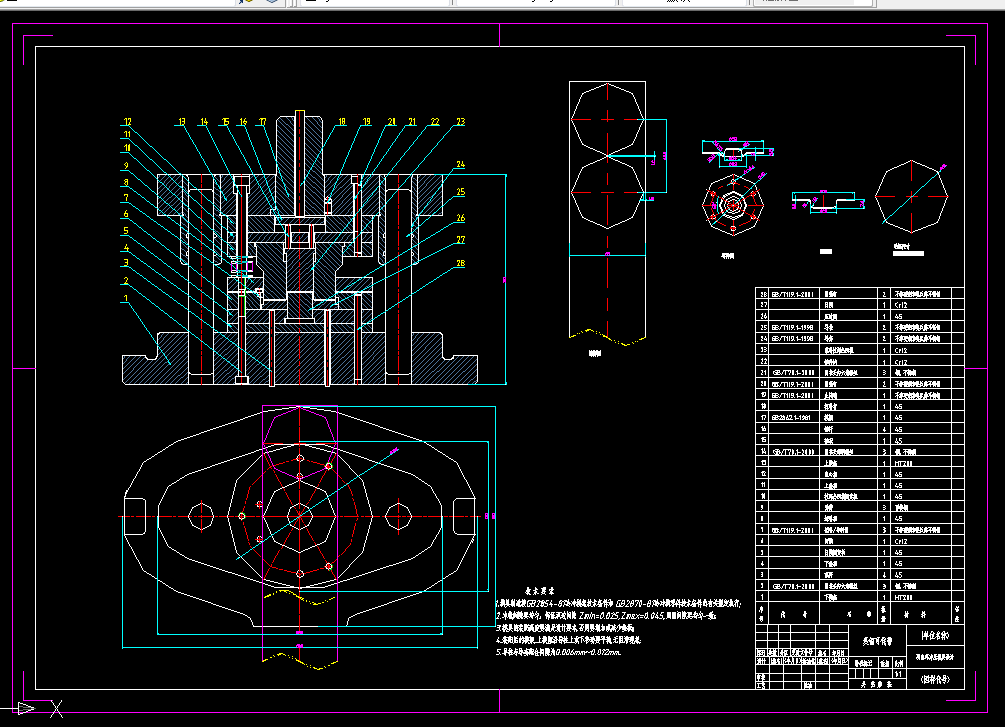Viewport: 1005px width, 727px height.
Task: Select part callout number 23 label
Action: tap(460, 122)
